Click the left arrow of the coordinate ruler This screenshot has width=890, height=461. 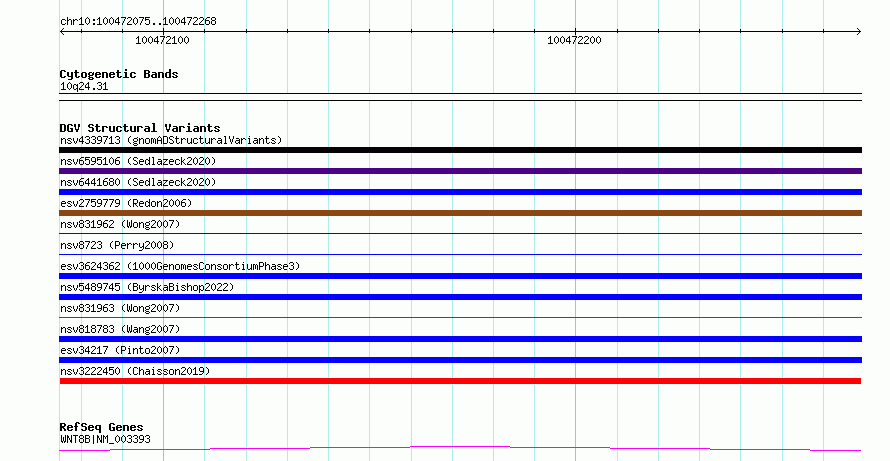point(62,32)
